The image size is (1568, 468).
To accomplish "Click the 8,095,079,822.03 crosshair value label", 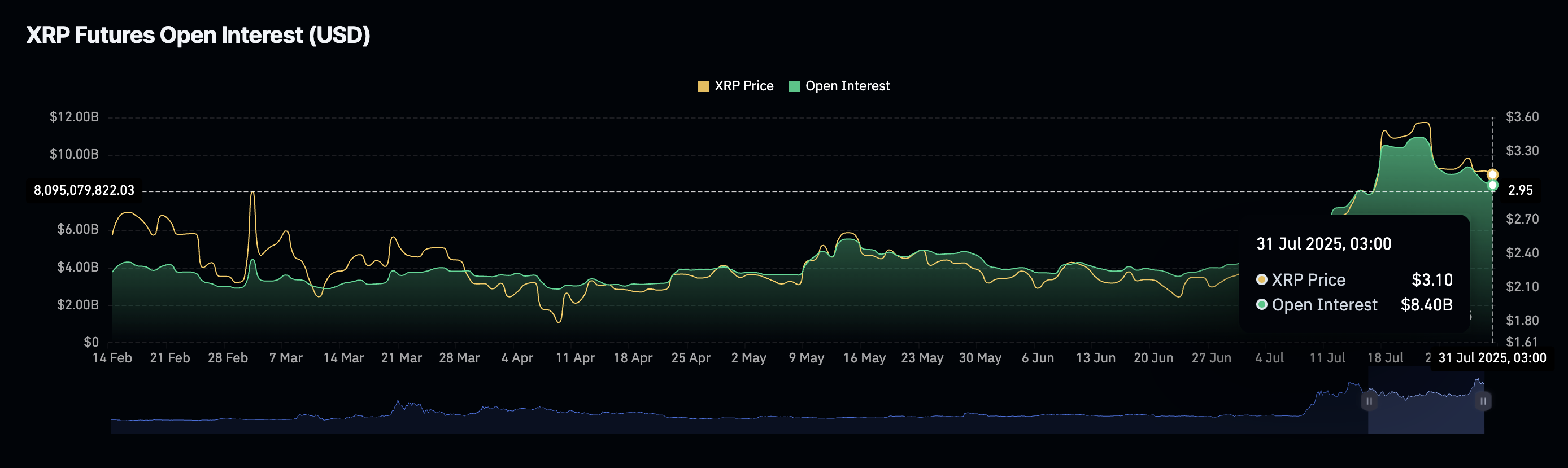I will tap(84, 190).
